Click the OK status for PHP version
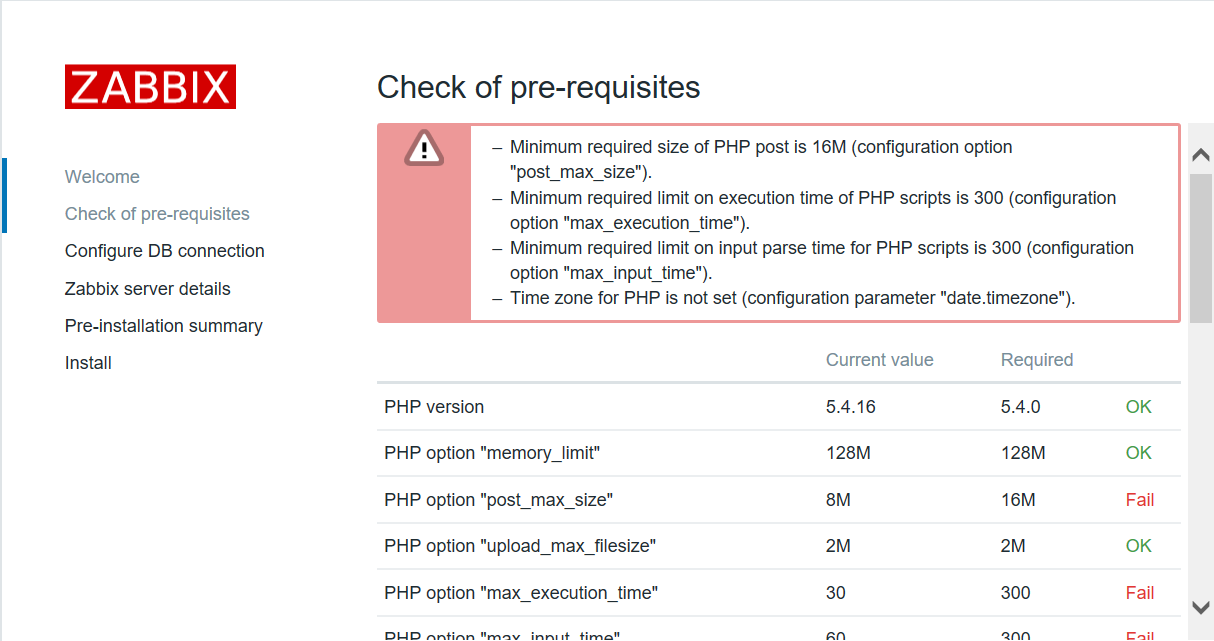Image resolution: width=1214 pixels, height=641 pixels. coord(1138,407)
